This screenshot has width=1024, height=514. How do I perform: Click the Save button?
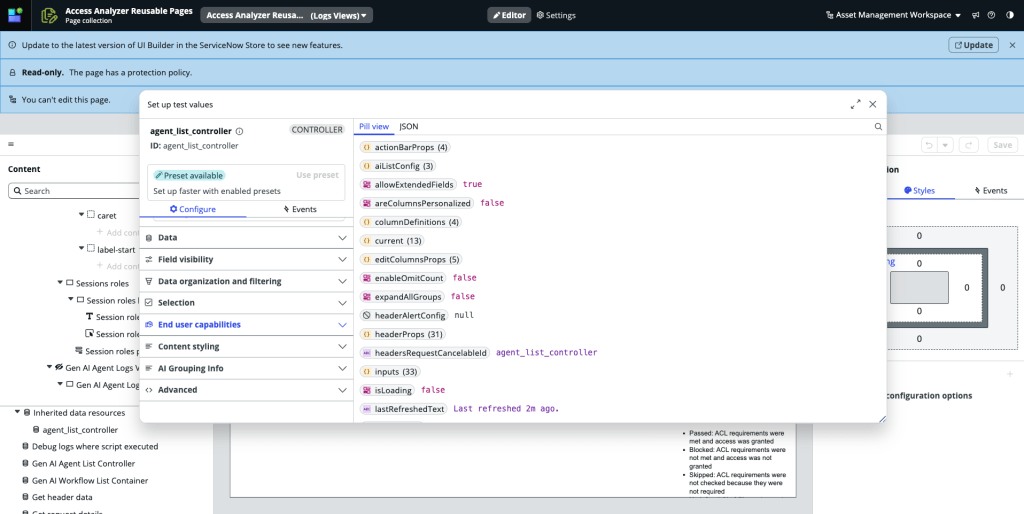(x=1002, y=145)
